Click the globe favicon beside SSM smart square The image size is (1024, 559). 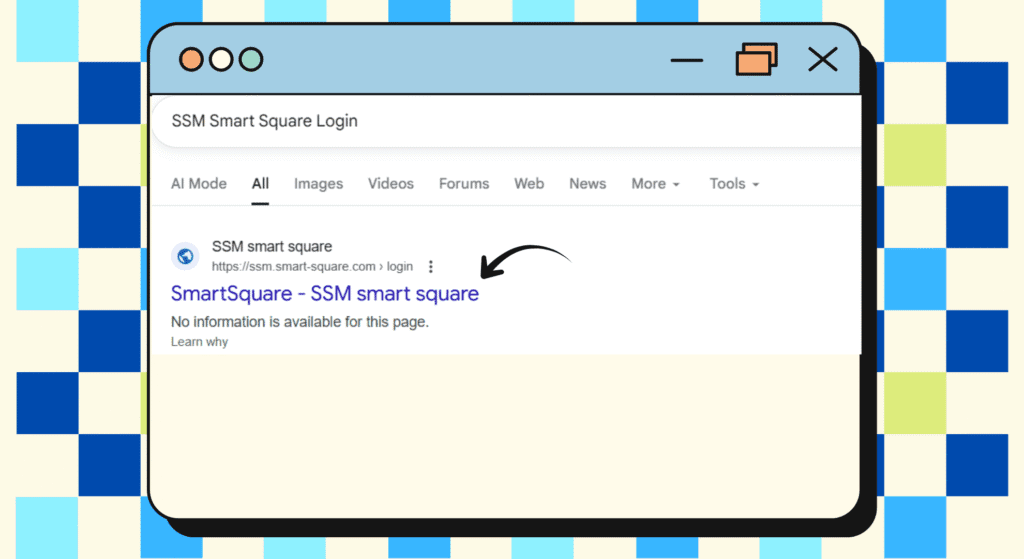(x=185, y=256)
